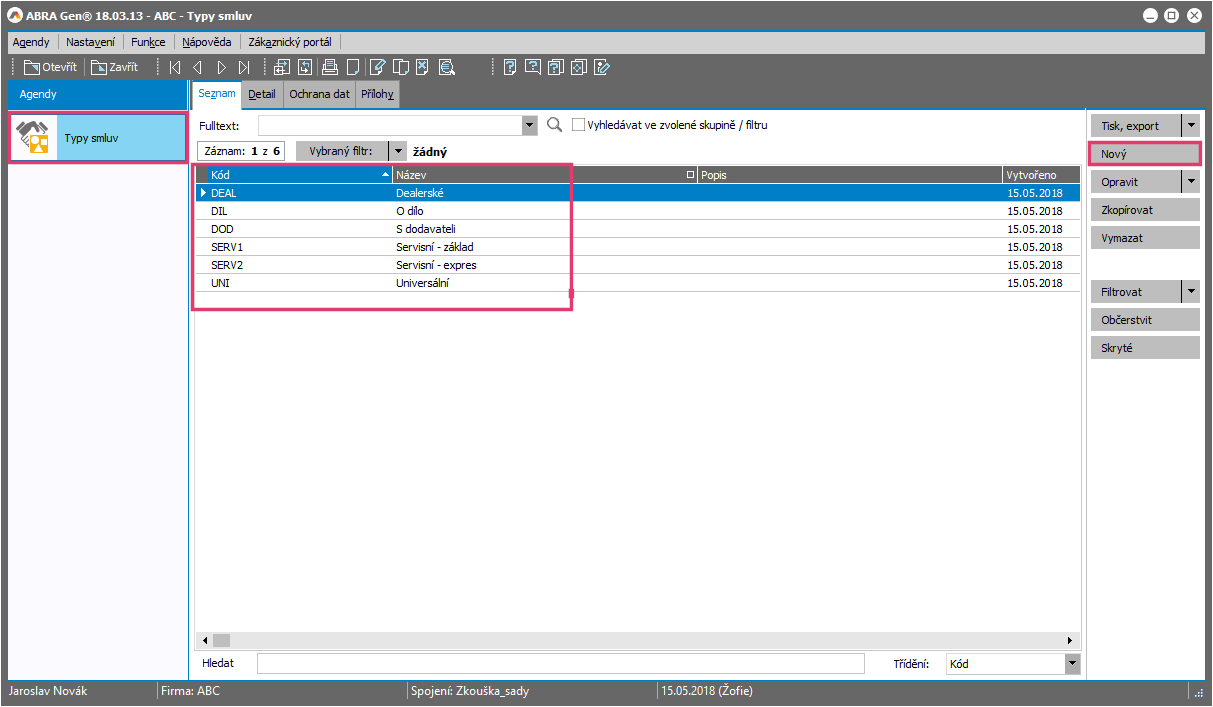The height and width of the screenshot is (707, 1213).
Task: Click the fulltext search magnifier icon
Action: click(x=555, y=125)
